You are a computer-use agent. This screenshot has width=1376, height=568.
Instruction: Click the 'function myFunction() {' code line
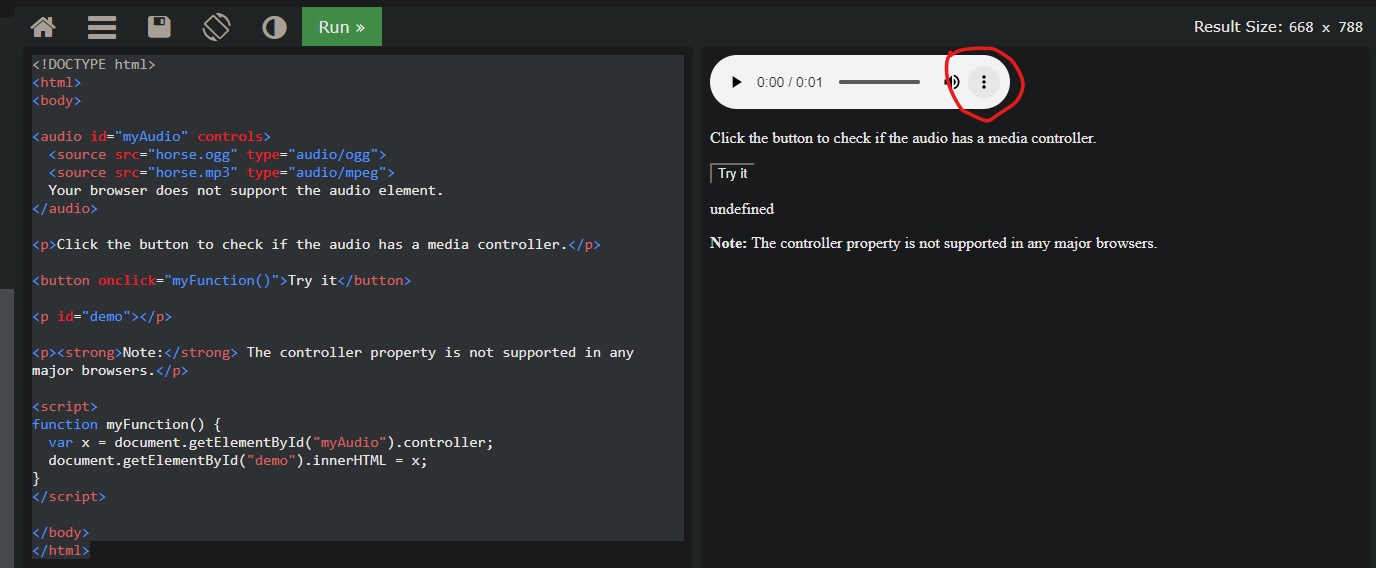tap(126, 424)
